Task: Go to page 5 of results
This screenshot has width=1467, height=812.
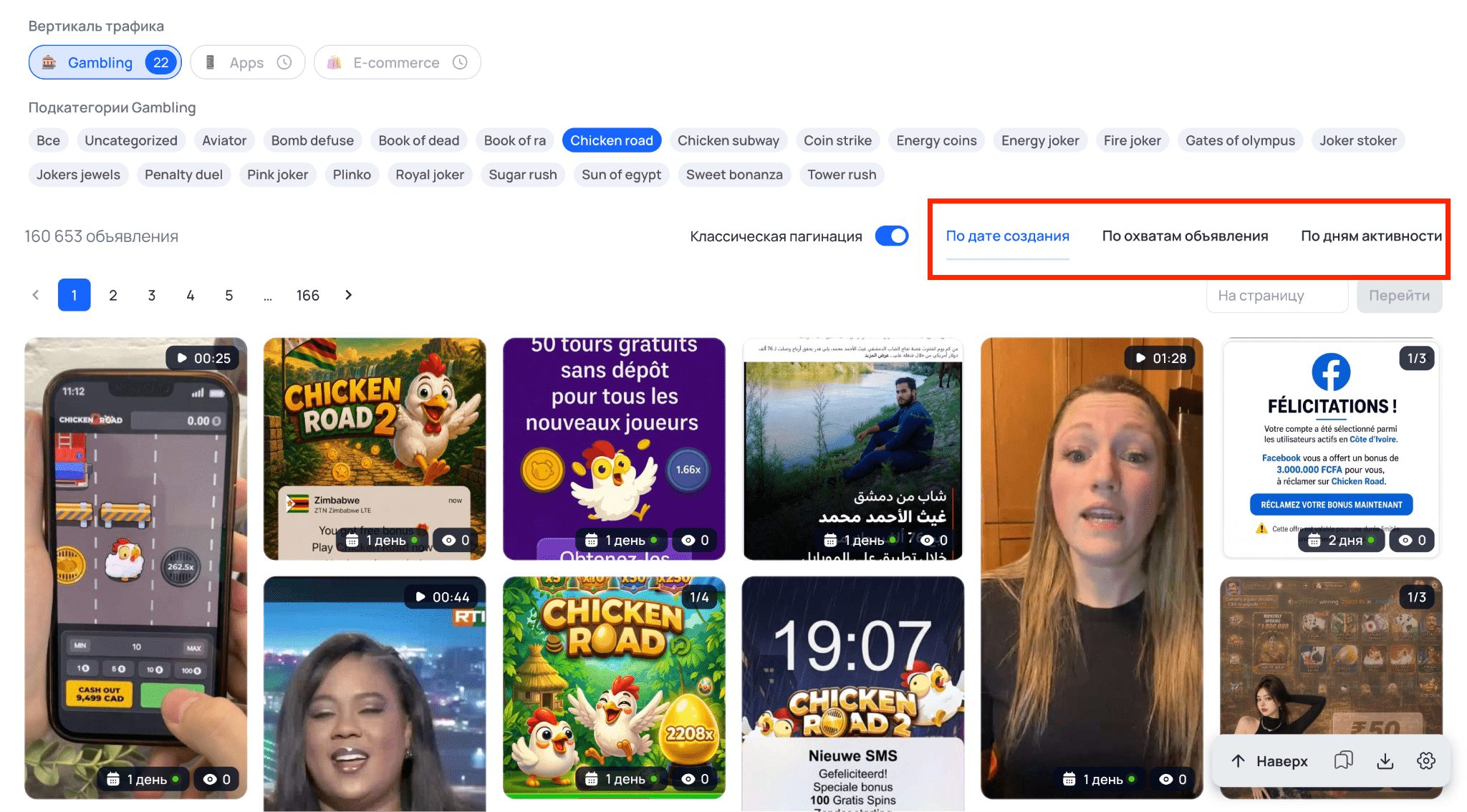Action: coord(229,295)
